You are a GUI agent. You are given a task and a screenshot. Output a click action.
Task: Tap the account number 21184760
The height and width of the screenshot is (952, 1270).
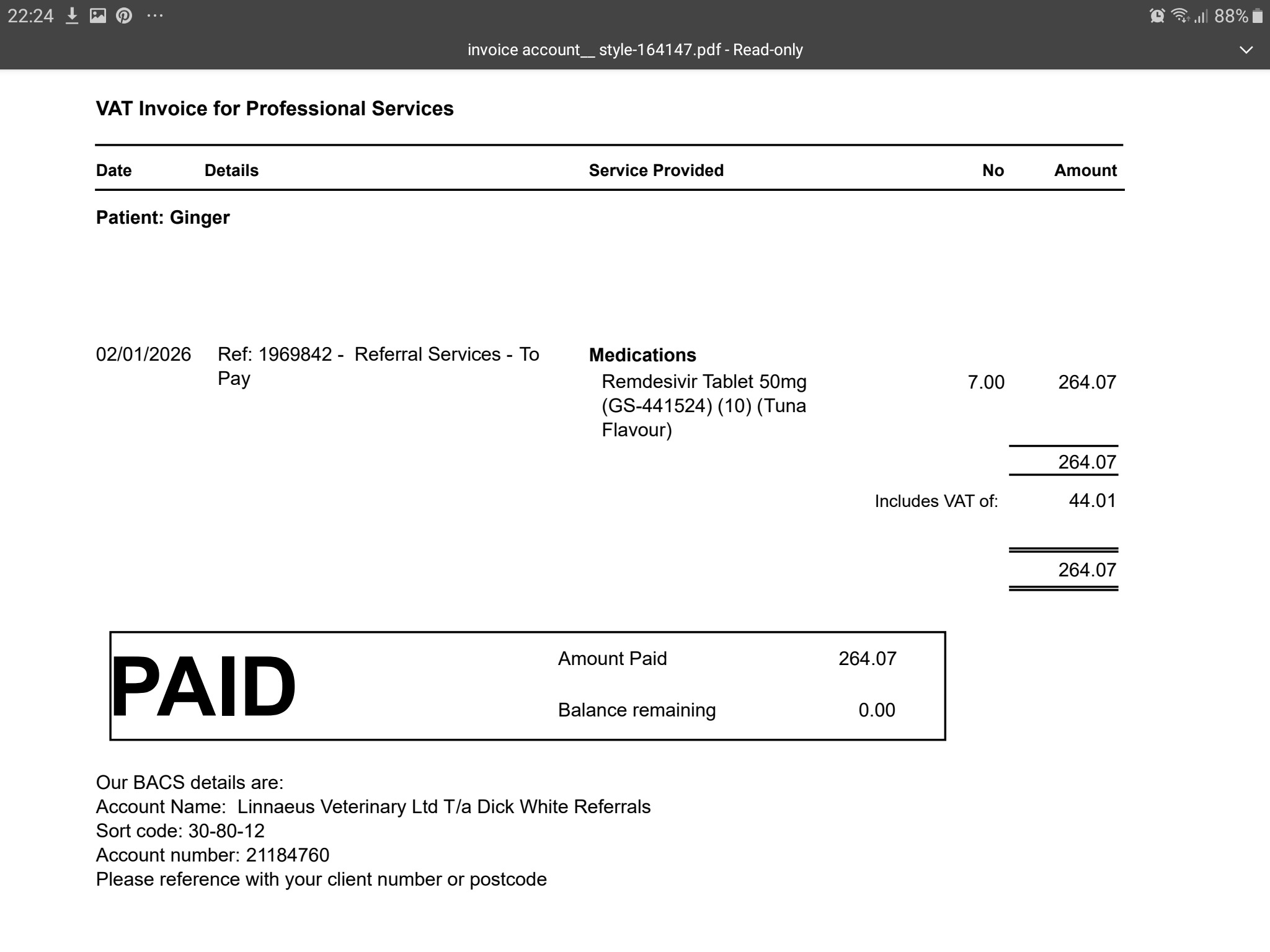tap(287, 855)
